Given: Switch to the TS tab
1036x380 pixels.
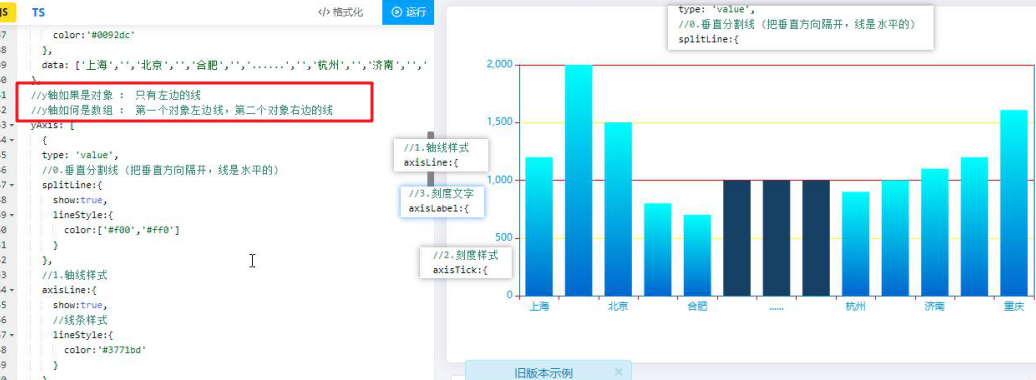Looking at the screenshot, I should point(38,13).
